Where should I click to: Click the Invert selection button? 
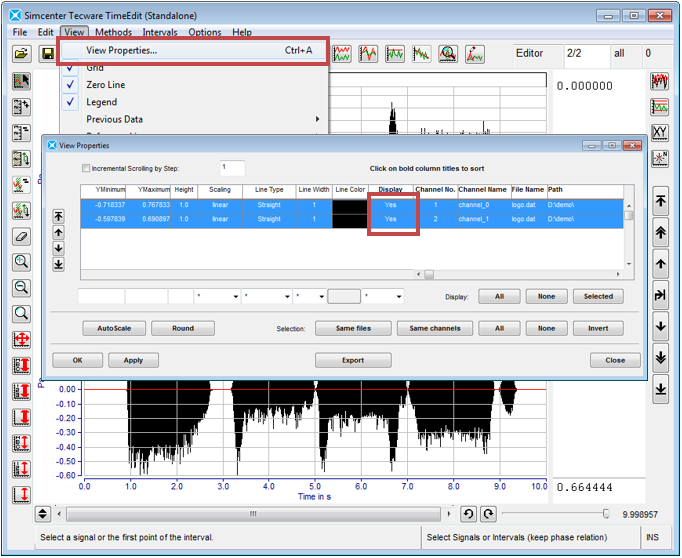click(x=598, y=328)
